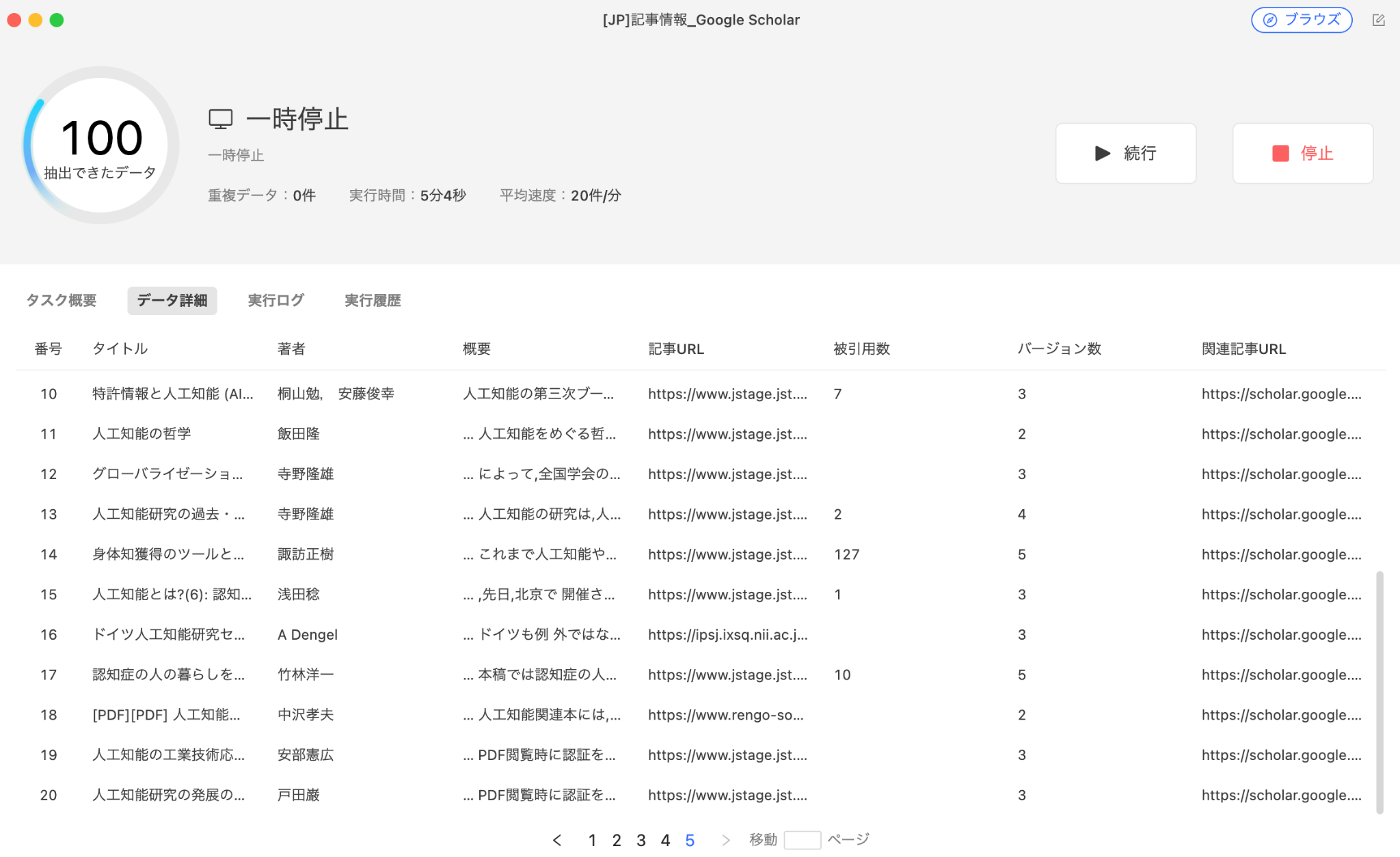Click the green fullscreen window button
This screenshot has width=1400, height=857.
point(57,20)
